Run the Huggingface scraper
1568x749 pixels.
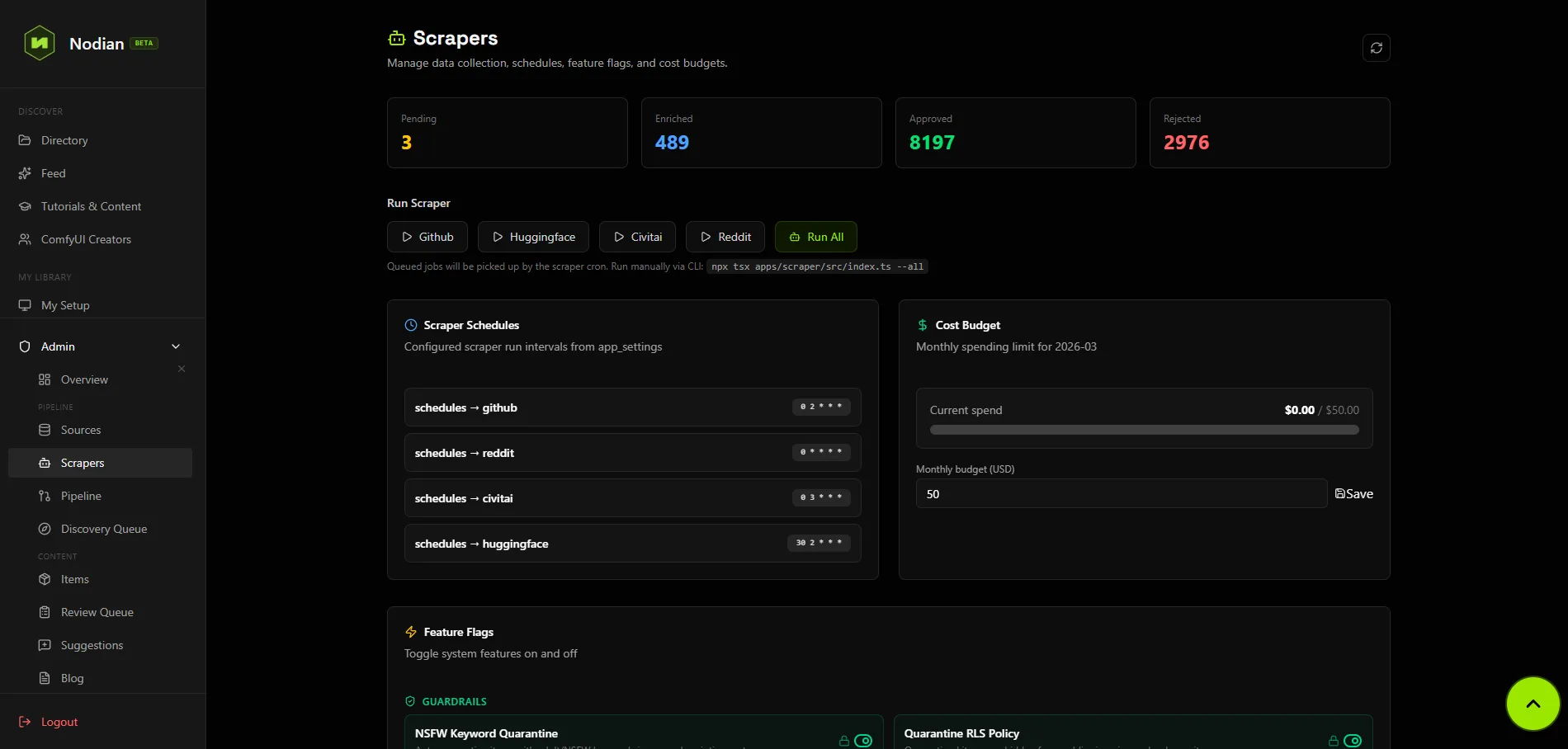coord(533,237)
